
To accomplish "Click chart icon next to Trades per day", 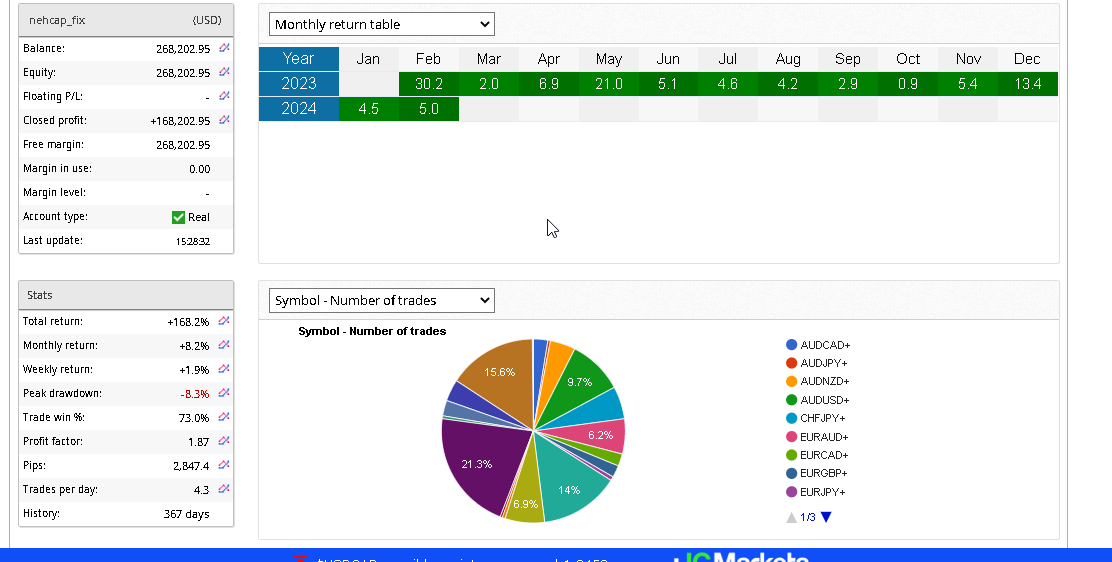I will click(224, 489).
